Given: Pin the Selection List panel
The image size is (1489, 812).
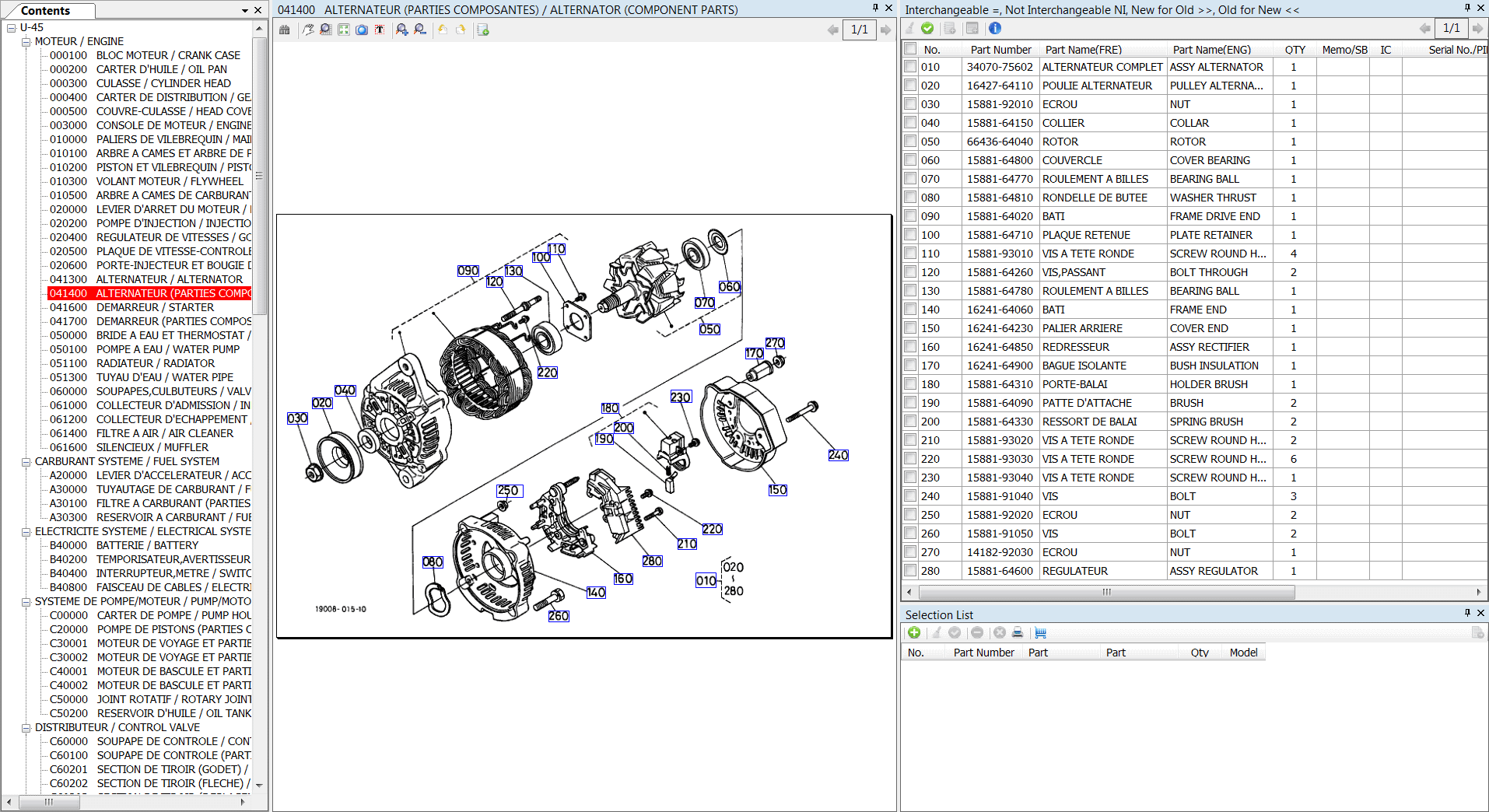Looking at the screenshot, I should (1467, 613).
